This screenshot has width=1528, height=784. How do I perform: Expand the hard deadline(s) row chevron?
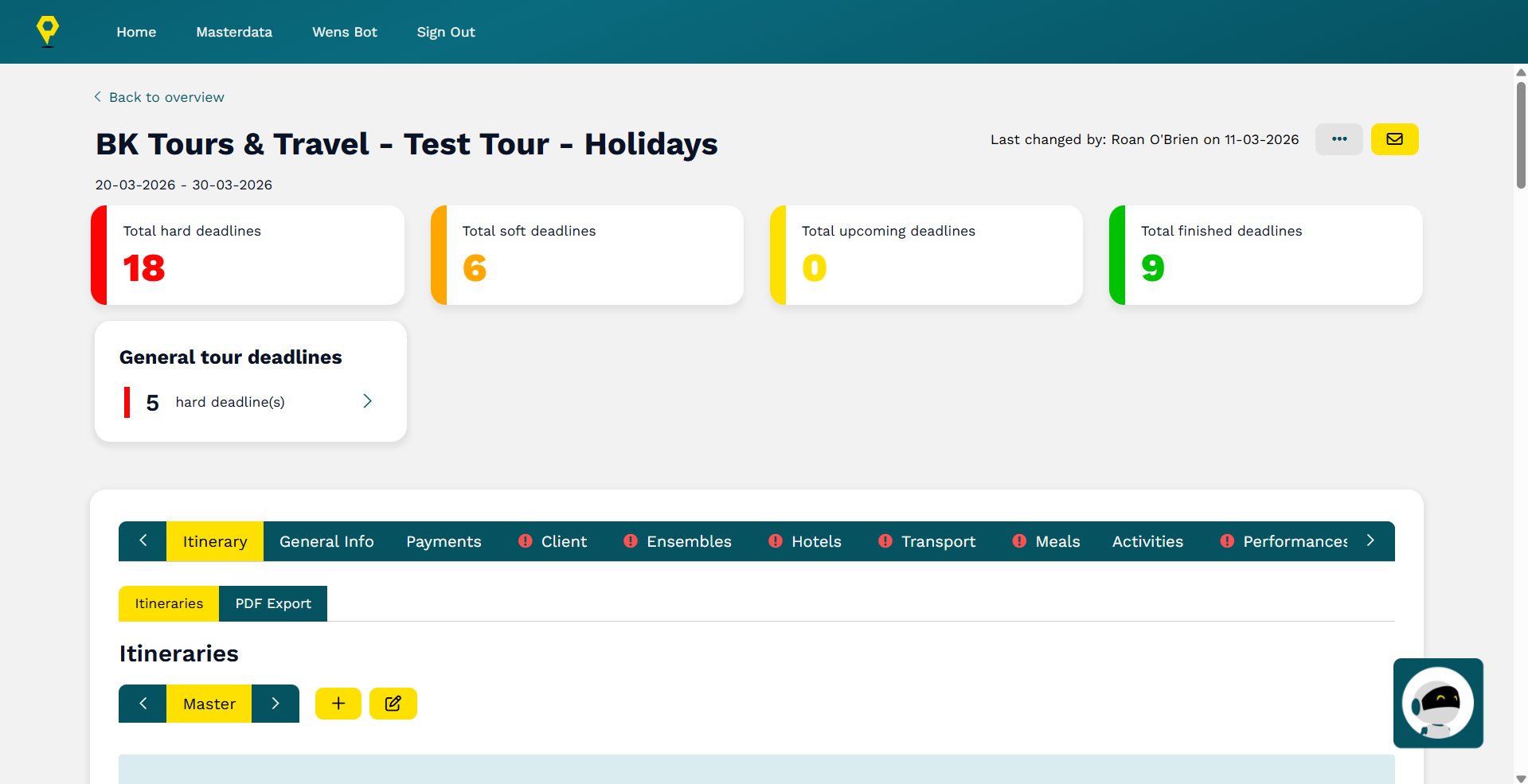367,401
